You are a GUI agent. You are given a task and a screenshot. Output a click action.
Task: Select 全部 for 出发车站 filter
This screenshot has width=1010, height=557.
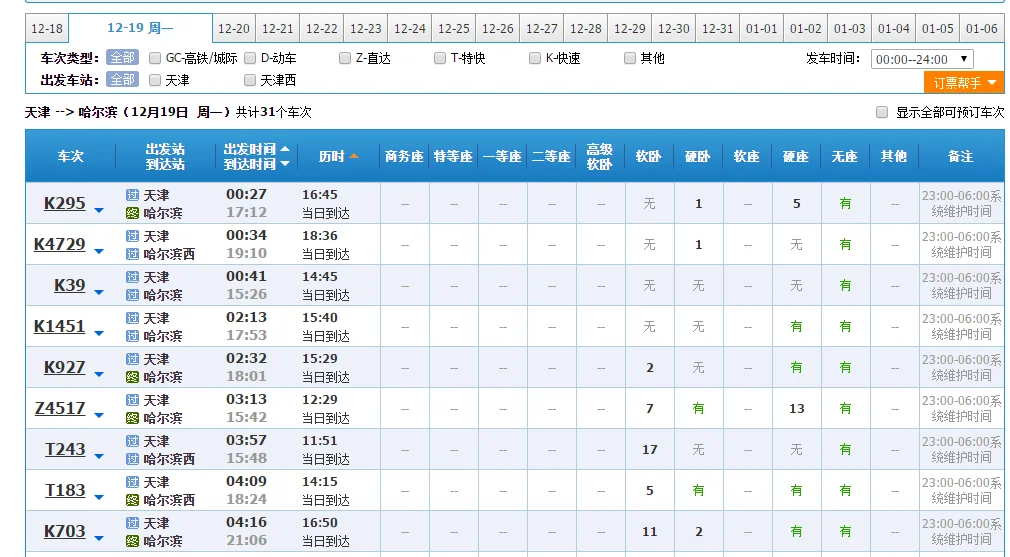[x=122, y=80]
